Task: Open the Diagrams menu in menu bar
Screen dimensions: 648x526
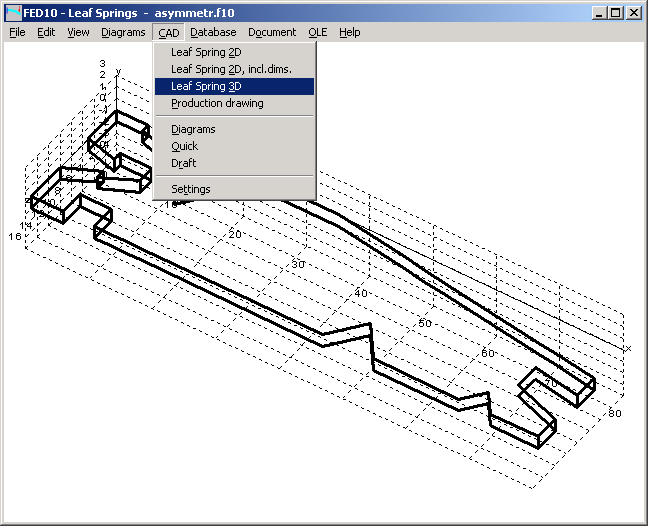Action: coord(123,32)
